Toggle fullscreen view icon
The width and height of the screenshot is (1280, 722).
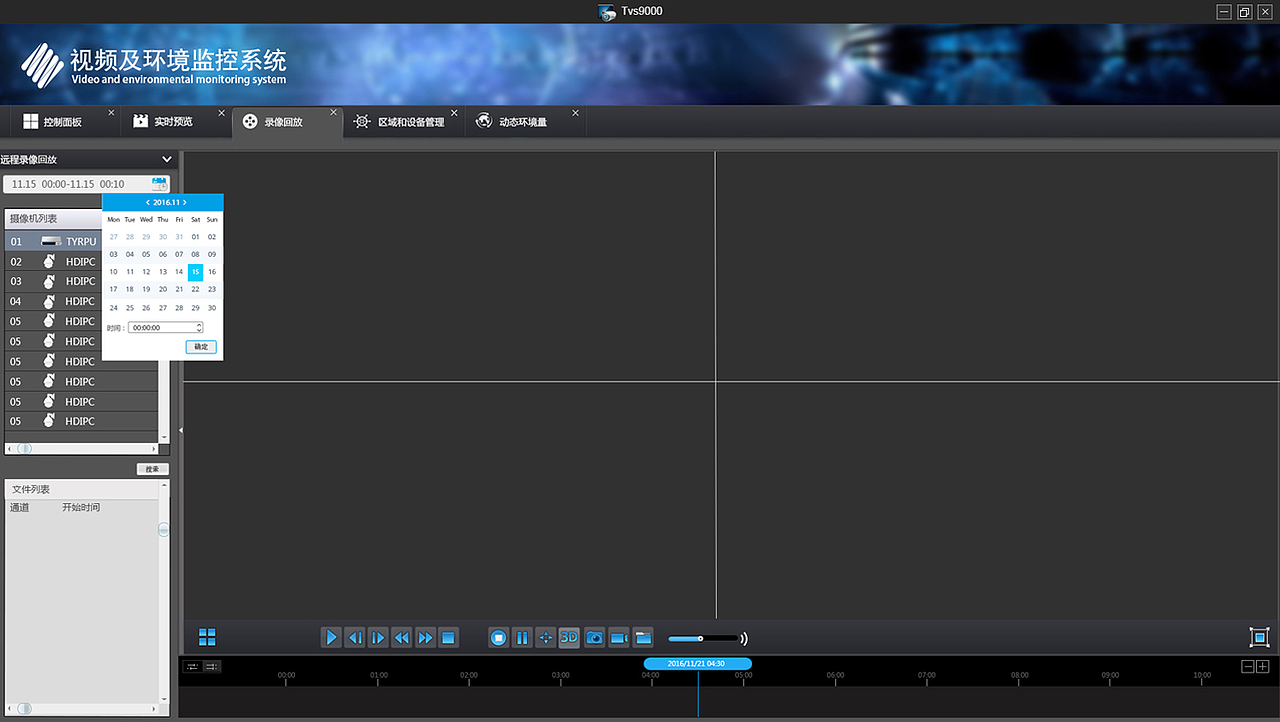click(x=1259, y=637)
